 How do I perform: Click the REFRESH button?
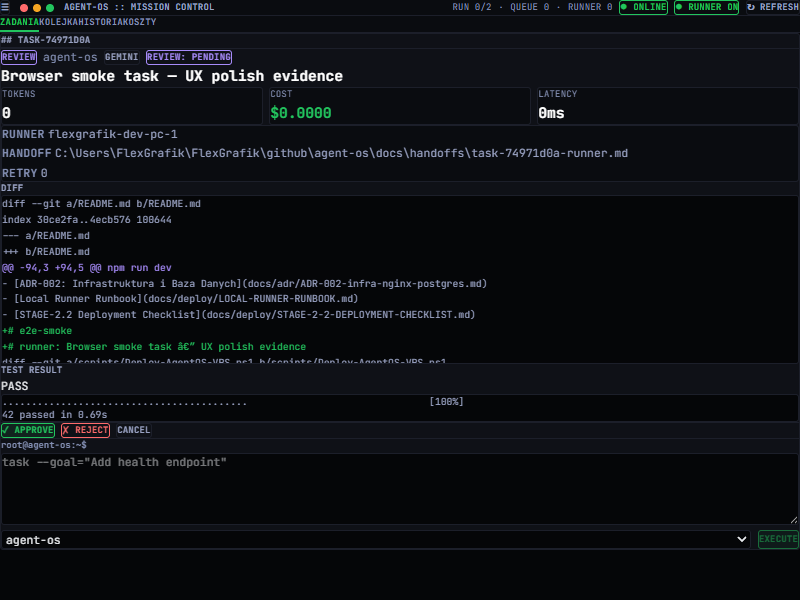point(773,7)
